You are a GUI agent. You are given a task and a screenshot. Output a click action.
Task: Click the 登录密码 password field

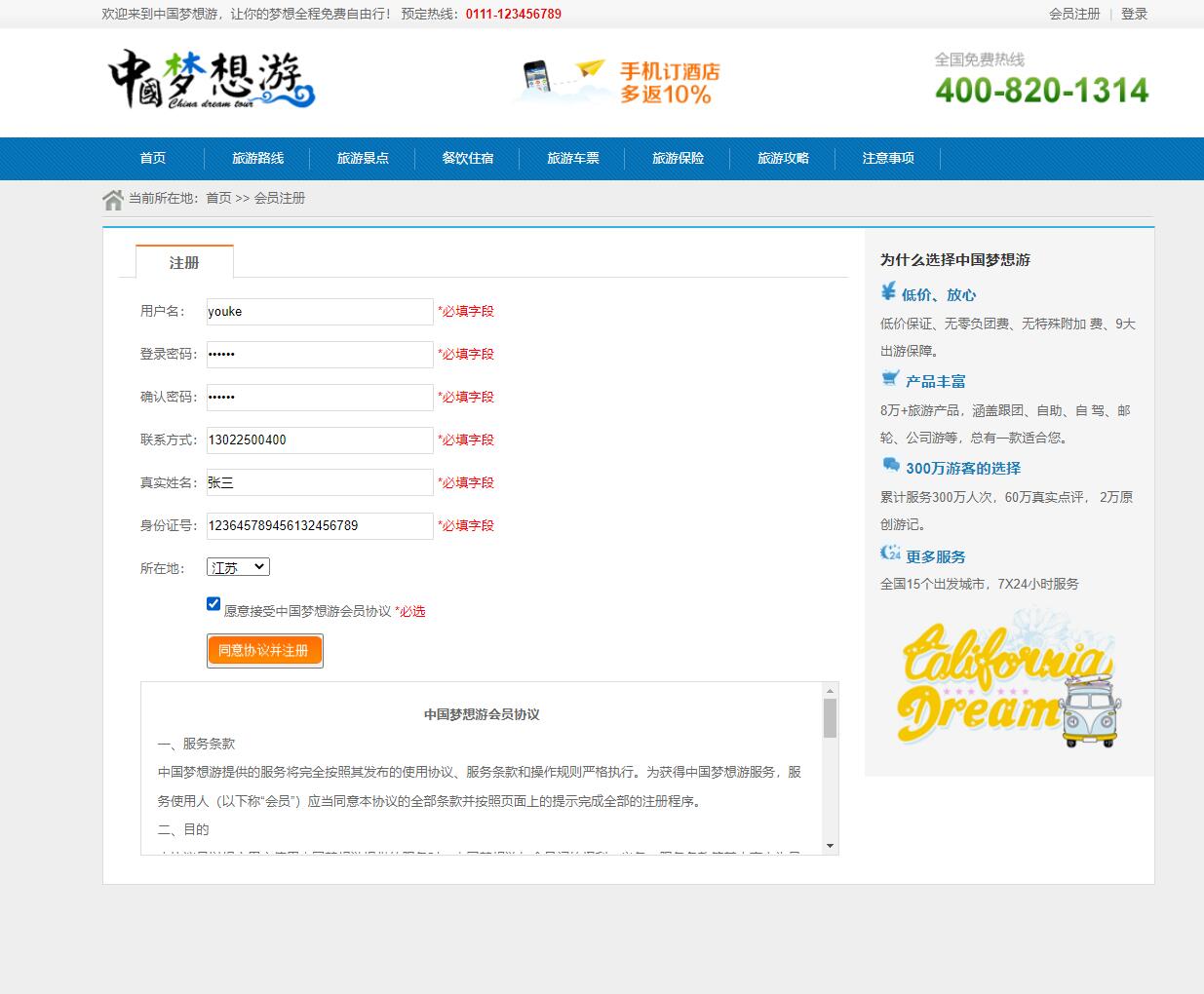pos(320,354)
